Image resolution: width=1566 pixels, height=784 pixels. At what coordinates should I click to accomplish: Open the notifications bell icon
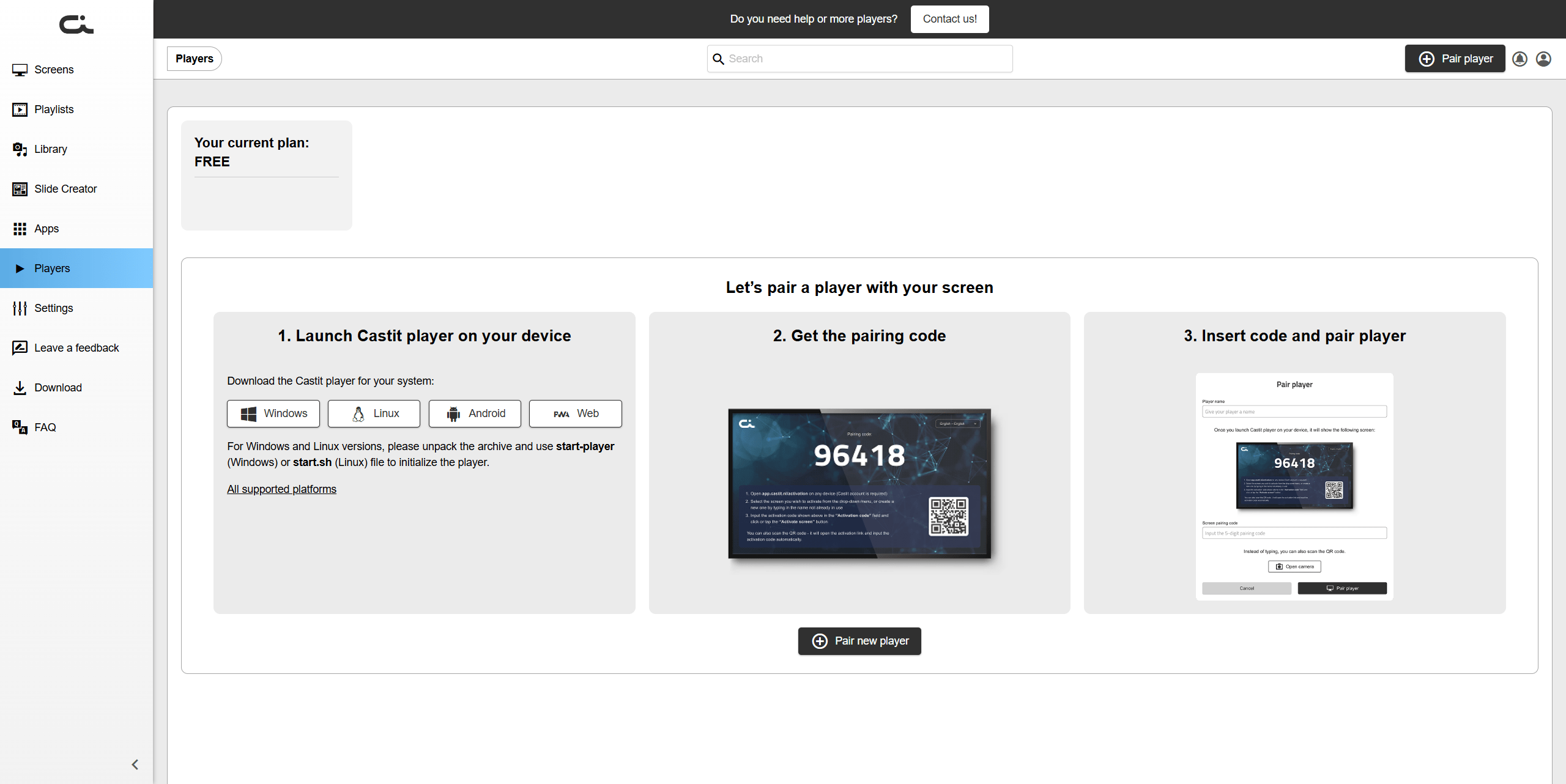tap(1520, 59)
